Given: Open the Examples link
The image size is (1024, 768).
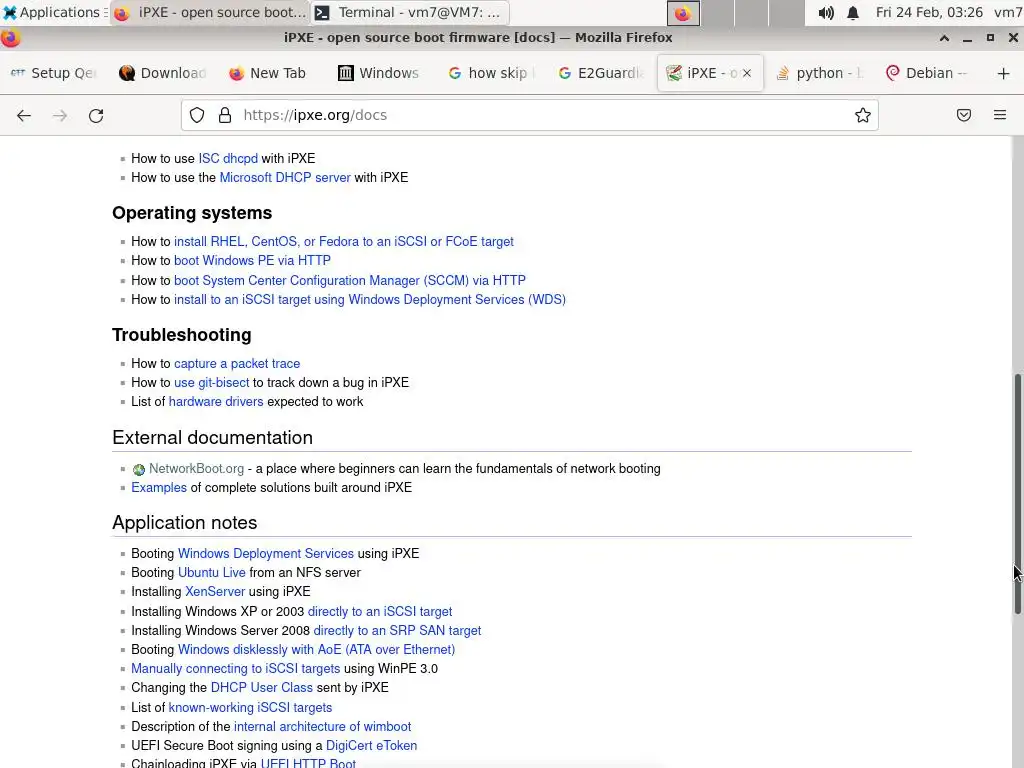Looking at the screenshot, I should 159,488.
